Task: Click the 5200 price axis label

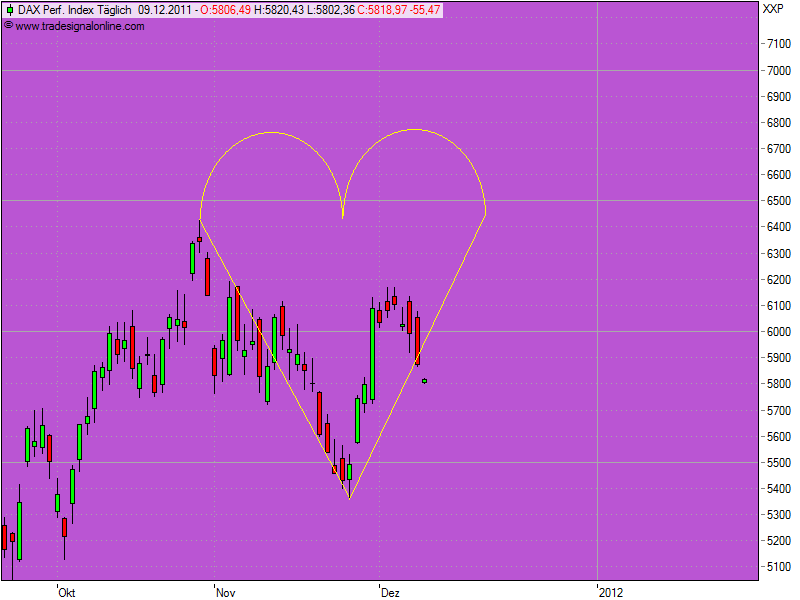Action: (779, 541)
